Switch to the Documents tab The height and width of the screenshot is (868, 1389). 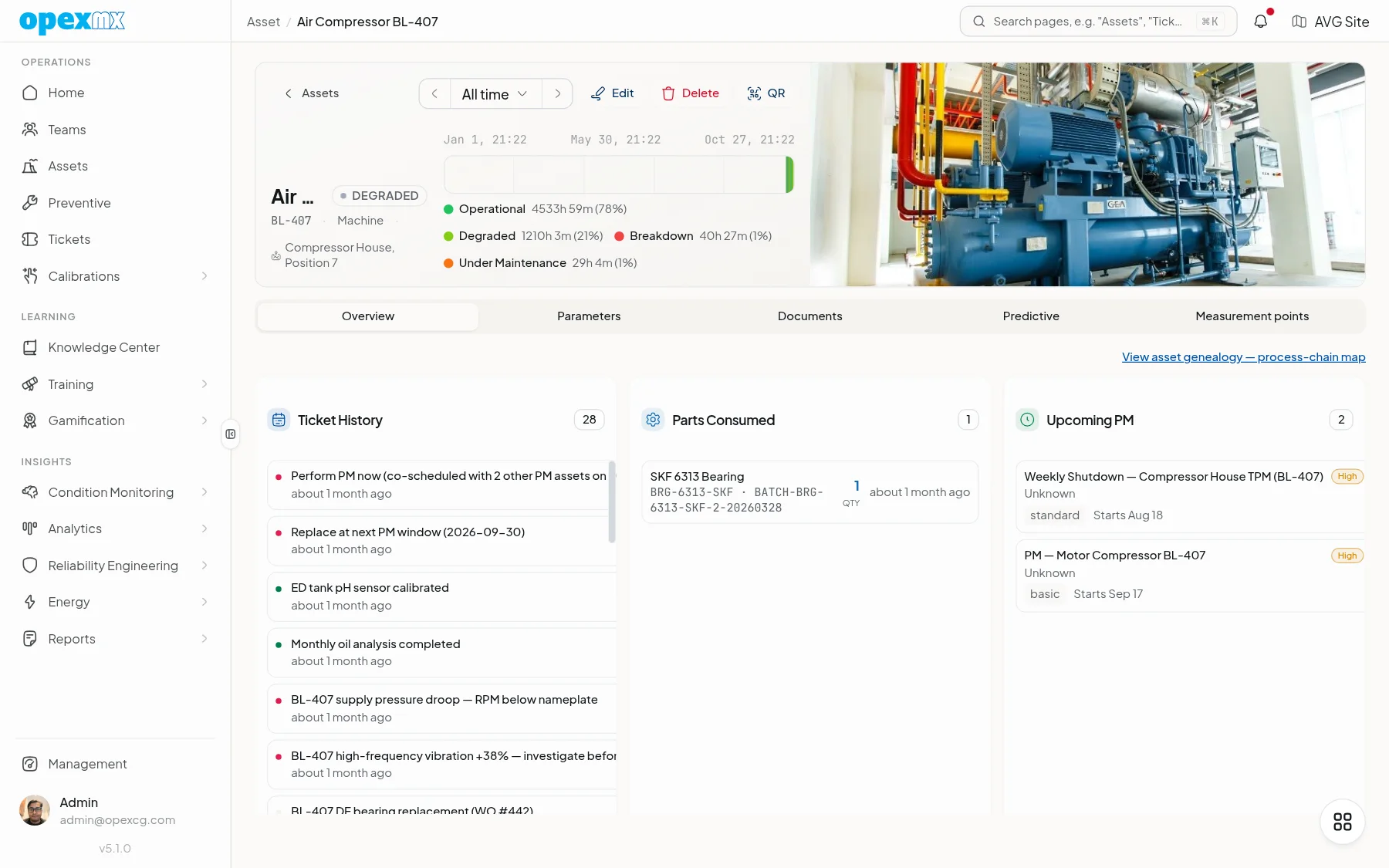tap(810, 316)
